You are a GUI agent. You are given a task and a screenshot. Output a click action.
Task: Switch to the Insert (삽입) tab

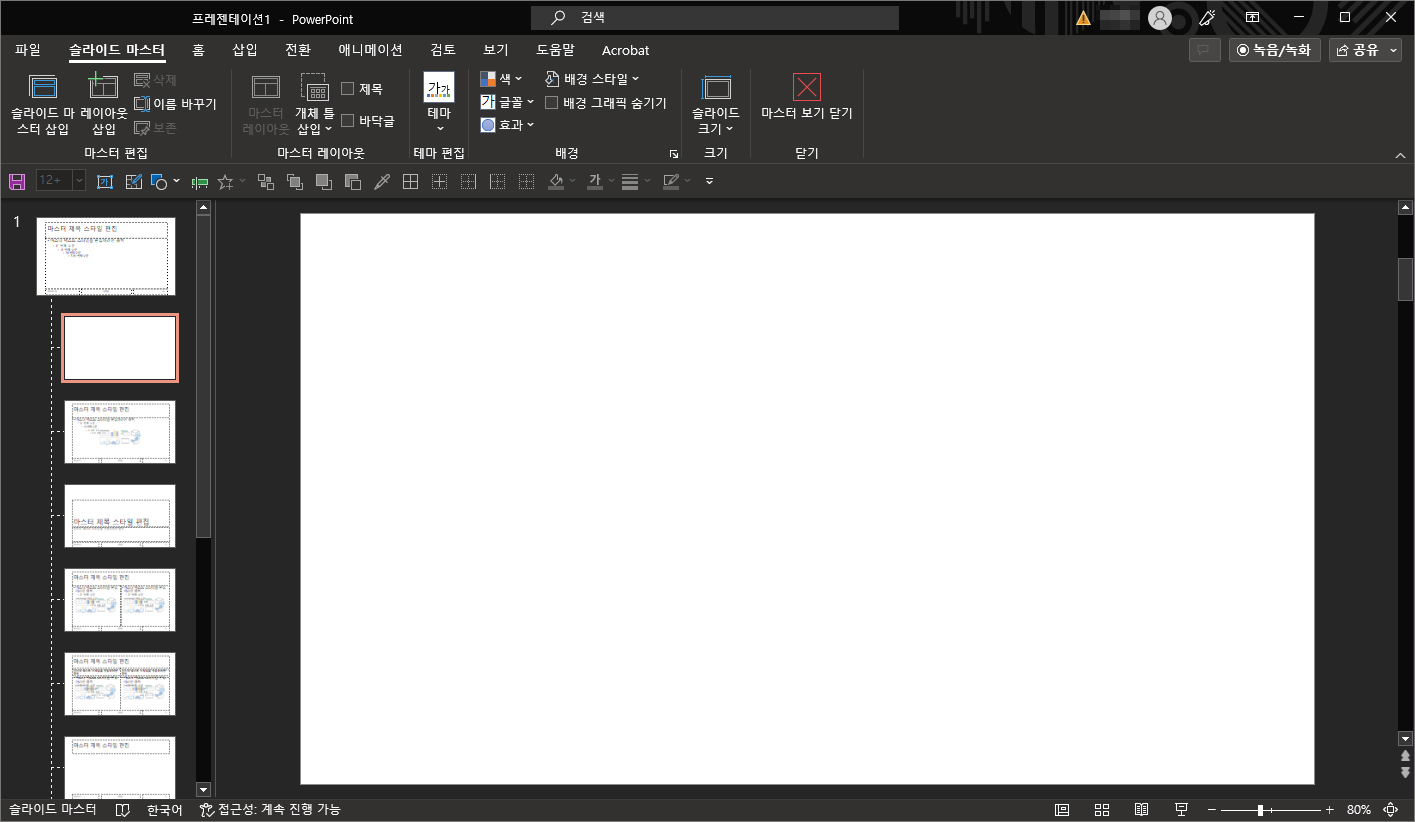coord(245,49)
